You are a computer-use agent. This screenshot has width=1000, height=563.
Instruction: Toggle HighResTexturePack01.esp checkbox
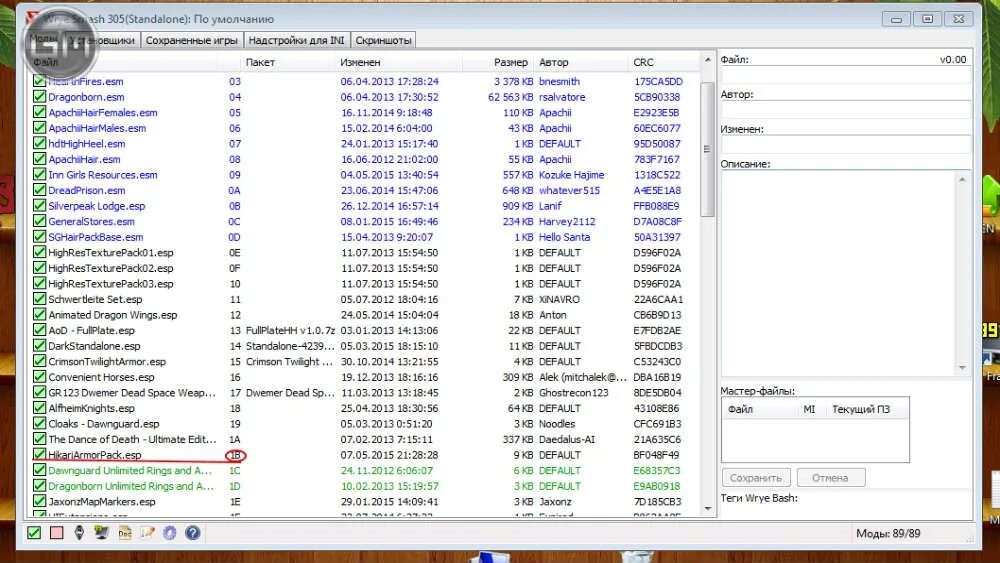pyautogui.click(x=40, y=252)
